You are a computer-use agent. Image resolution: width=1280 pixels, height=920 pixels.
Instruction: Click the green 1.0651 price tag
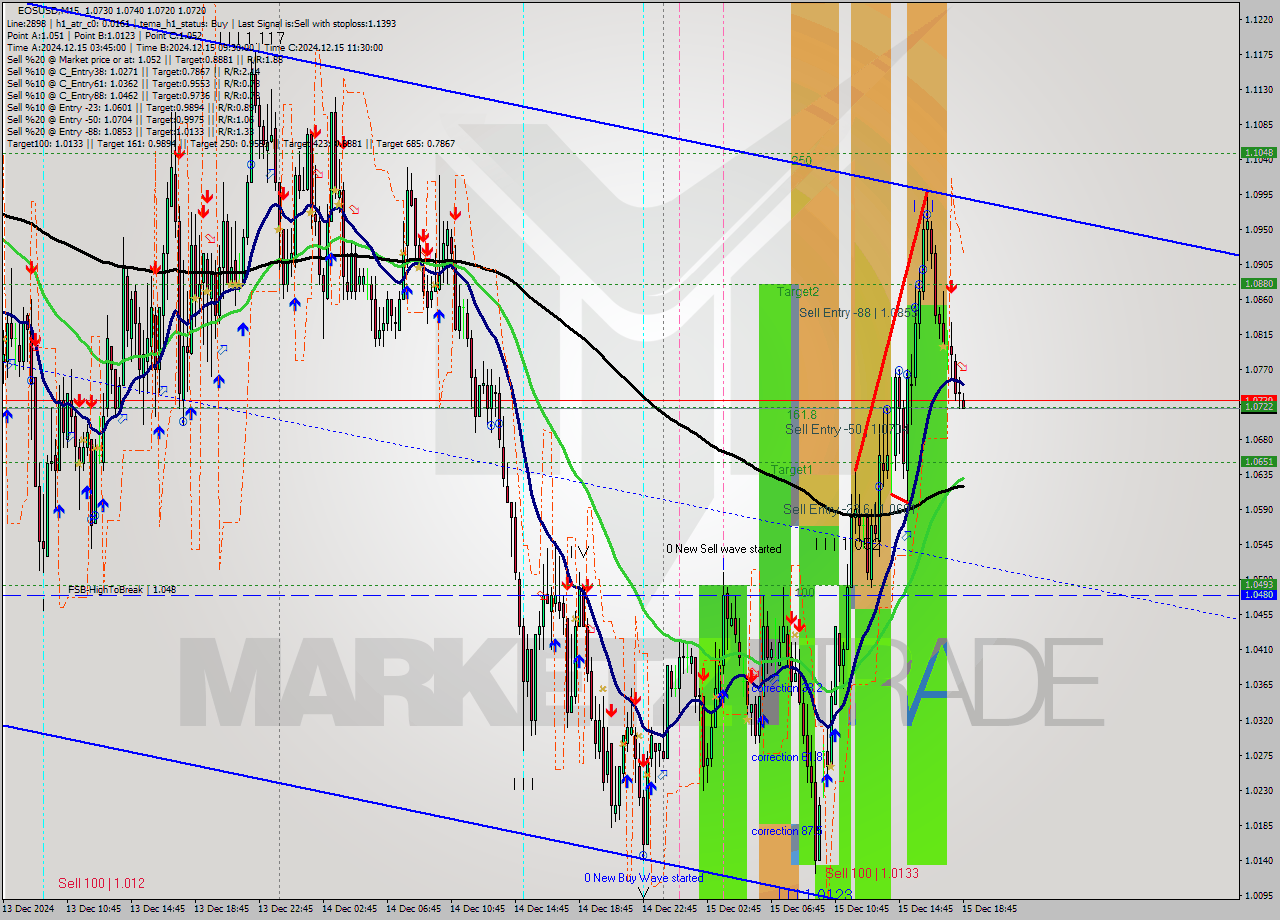pyautogui.click(x=1258, y=461)
